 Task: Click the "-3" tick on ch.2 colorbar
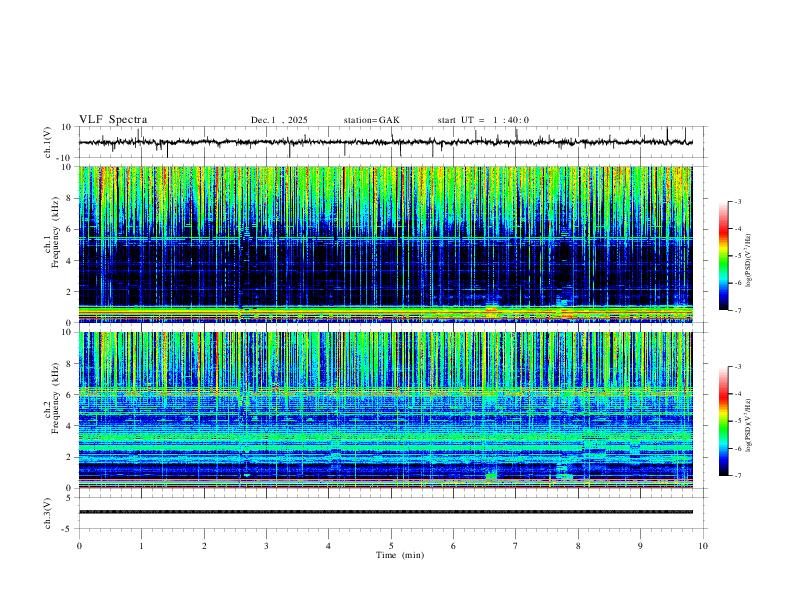[x=738, y=367]
